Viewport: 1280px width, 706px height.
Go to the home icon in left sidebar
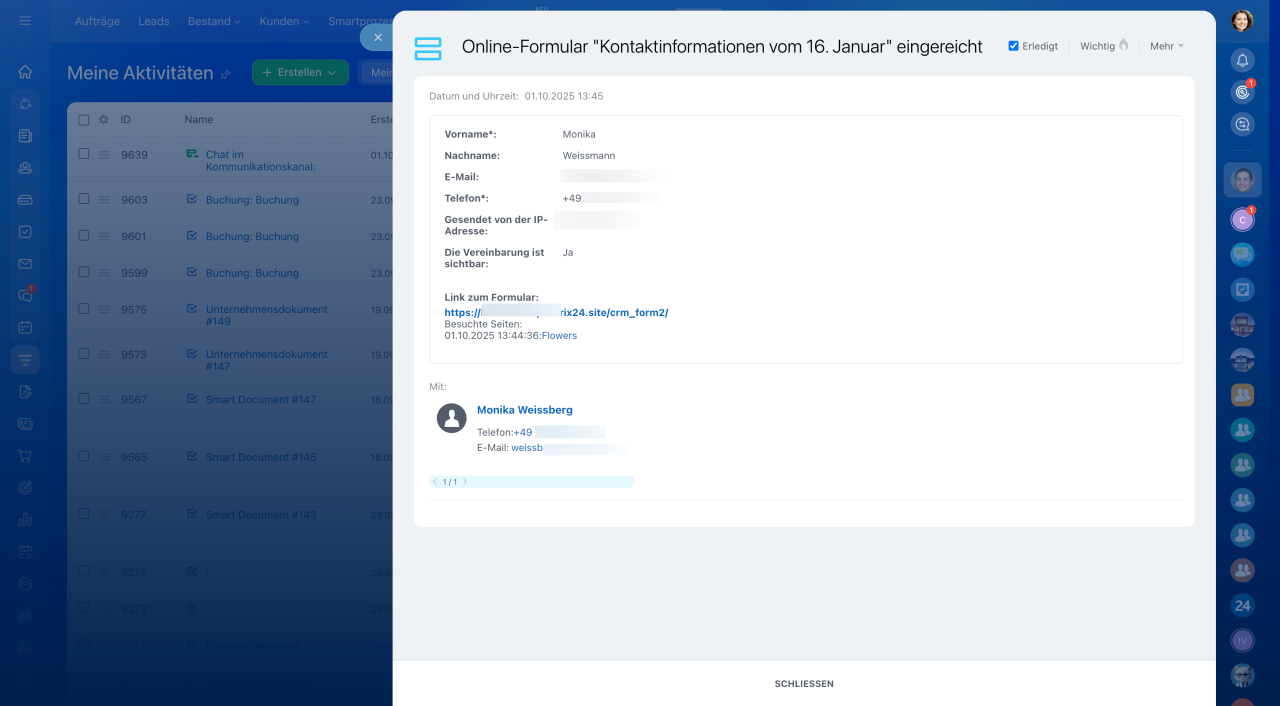[25, 72]
